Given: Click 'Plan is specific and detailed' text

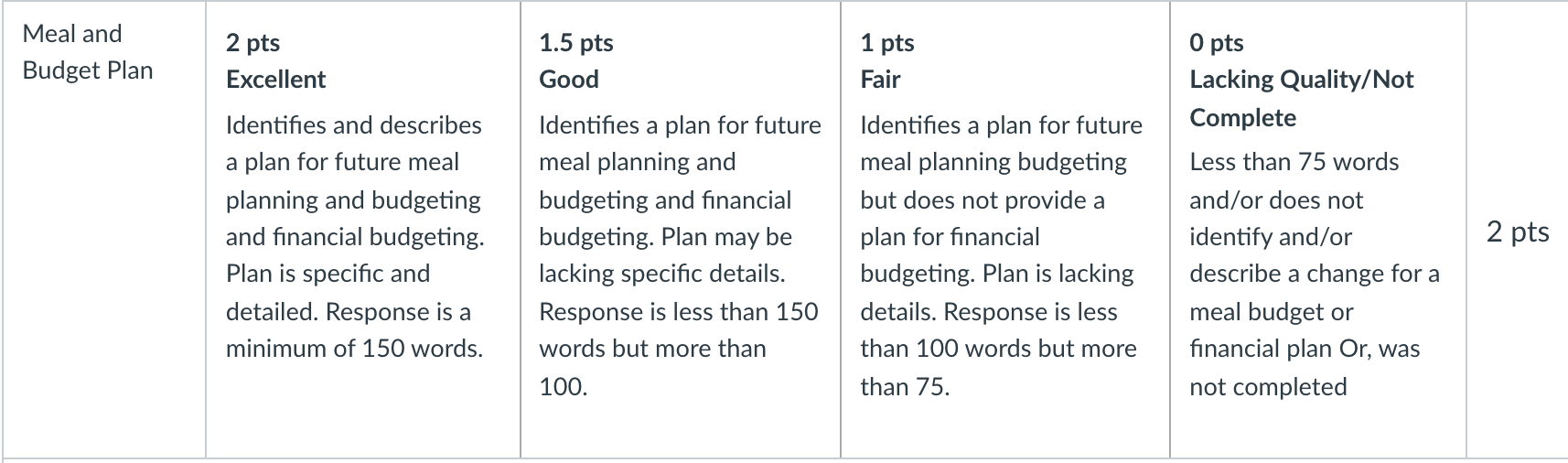Looking at the screenshot, I should [x=328, y=293].
